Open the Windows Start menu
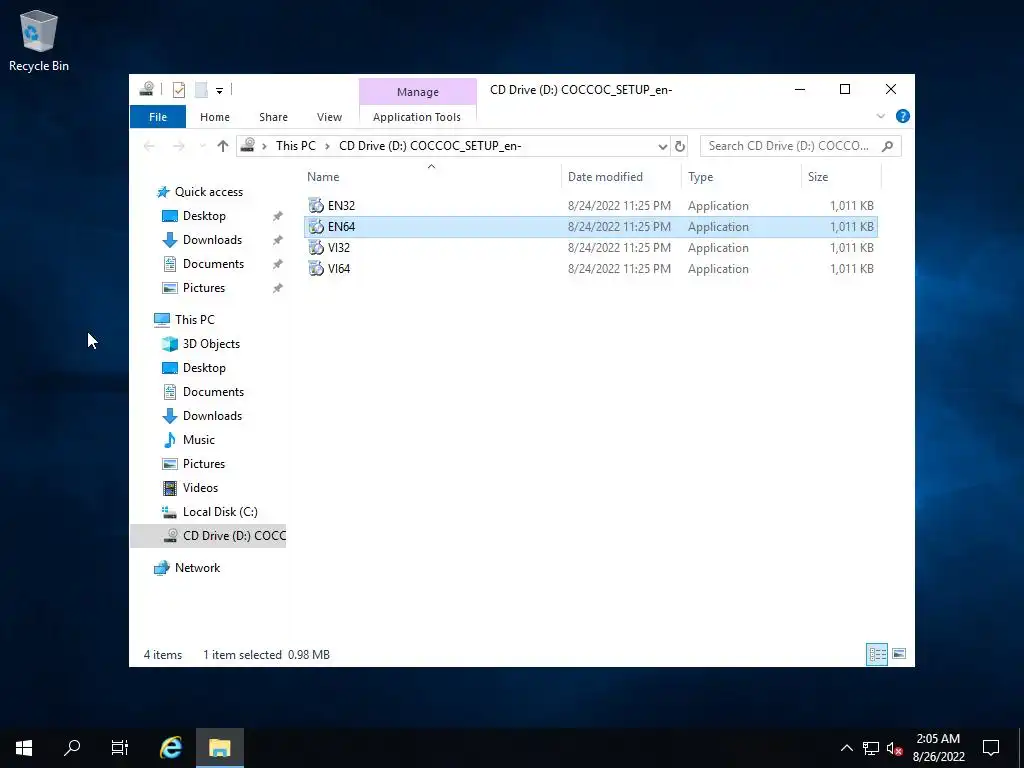1024x768 pixels. (24, 748)
